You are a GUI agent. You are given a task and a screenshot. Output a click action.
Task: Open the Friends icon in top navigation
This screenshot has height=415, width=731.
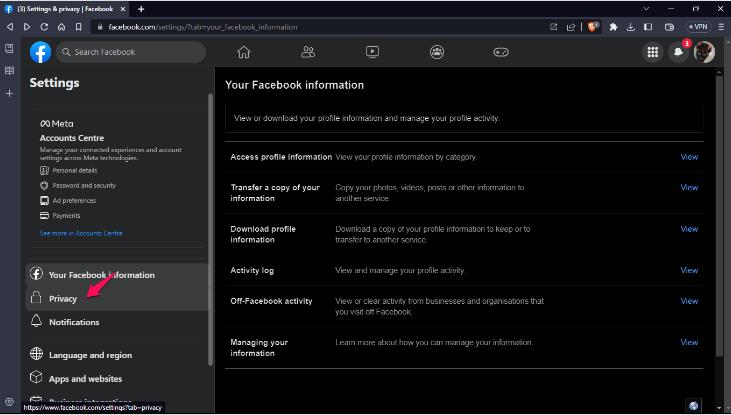308,52
